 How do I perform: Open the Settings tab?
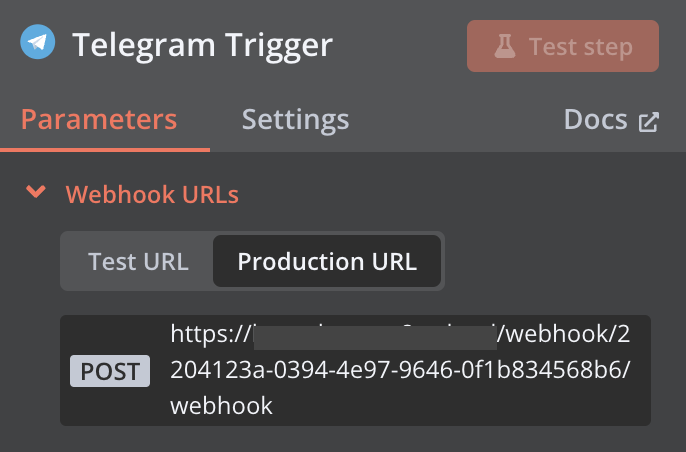click(x=295, y=120)
